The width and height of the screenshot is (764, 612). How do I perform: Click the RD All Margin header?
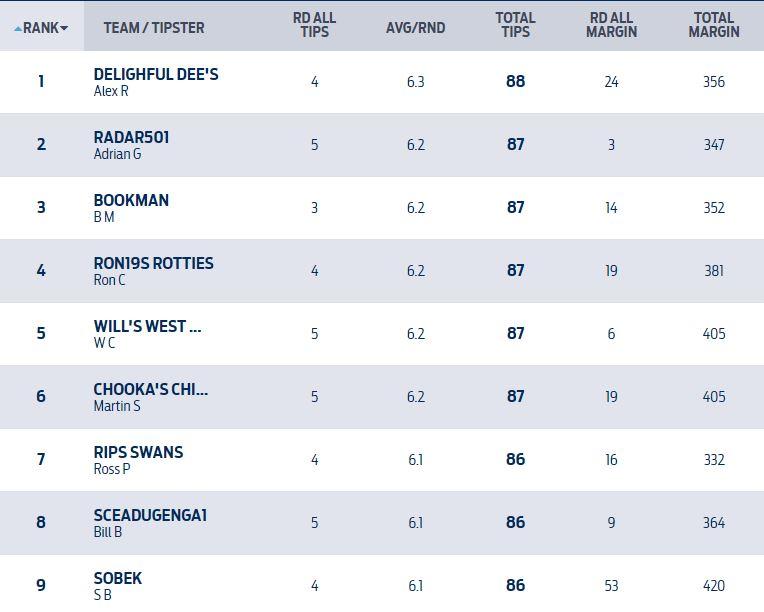click(612, 25)
